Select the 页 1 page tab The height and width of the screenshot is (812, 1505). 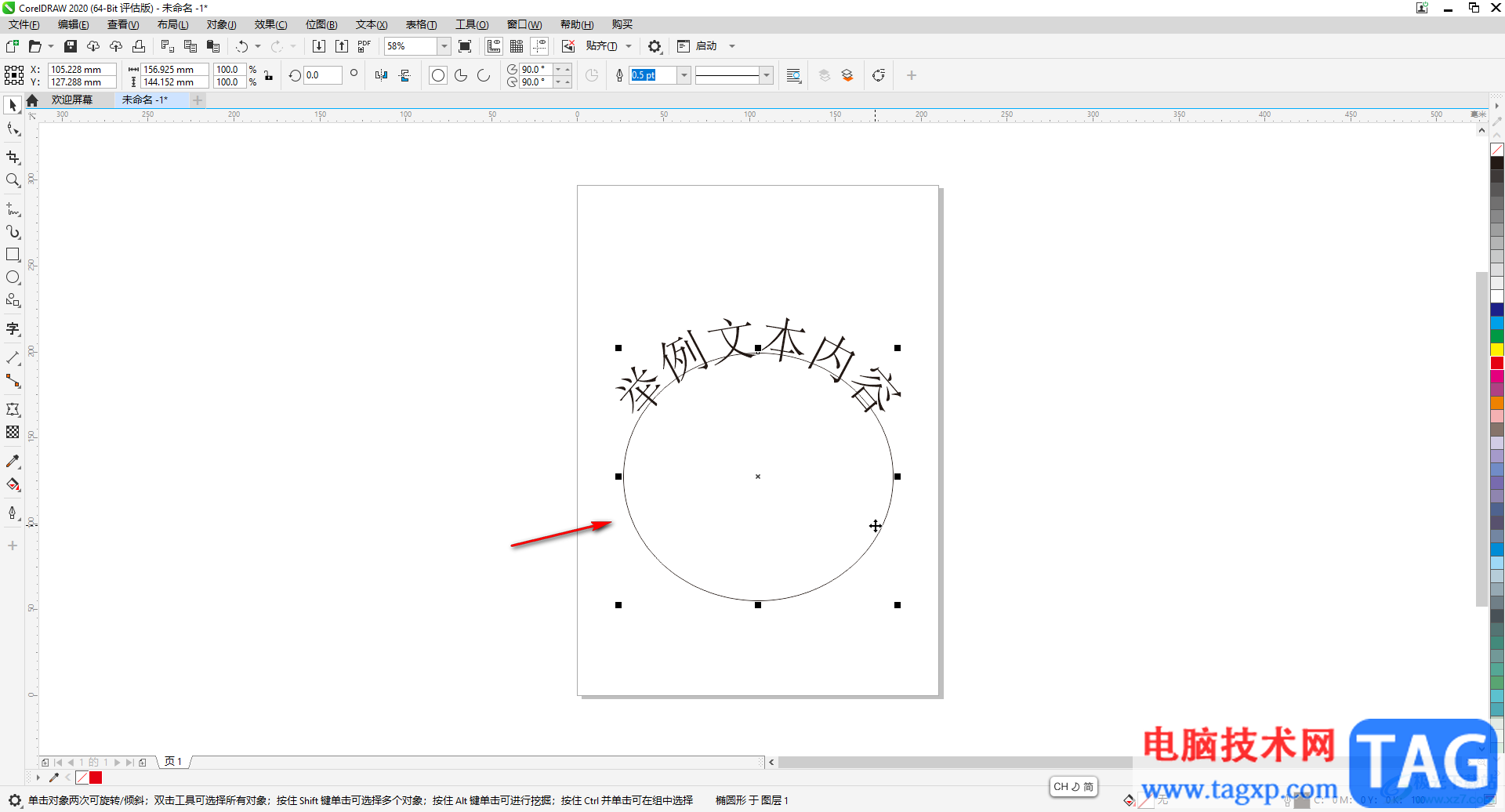(x=173, y=762)
